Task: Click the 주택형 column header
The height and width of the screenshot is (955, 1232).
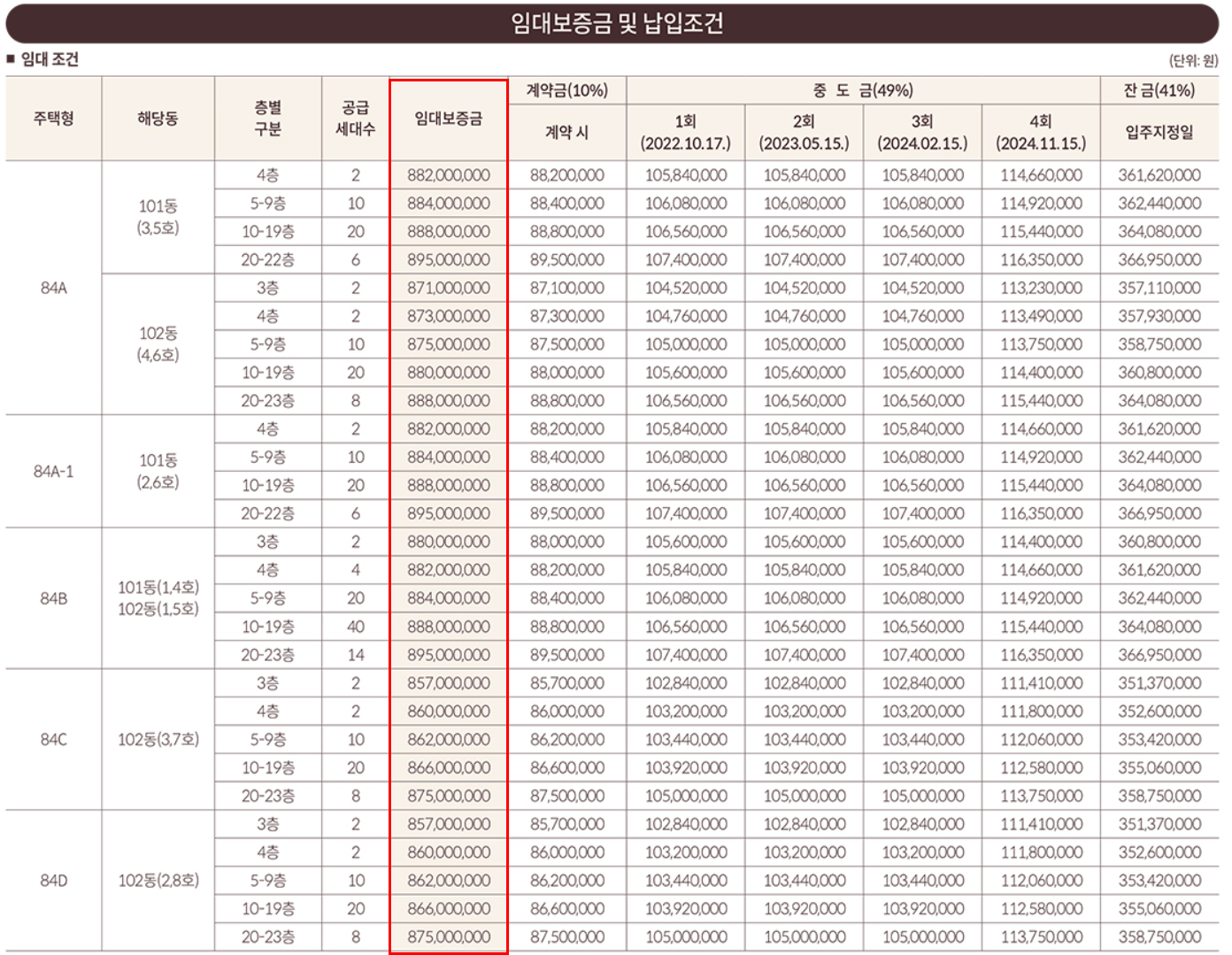Action: click(53, 119)
